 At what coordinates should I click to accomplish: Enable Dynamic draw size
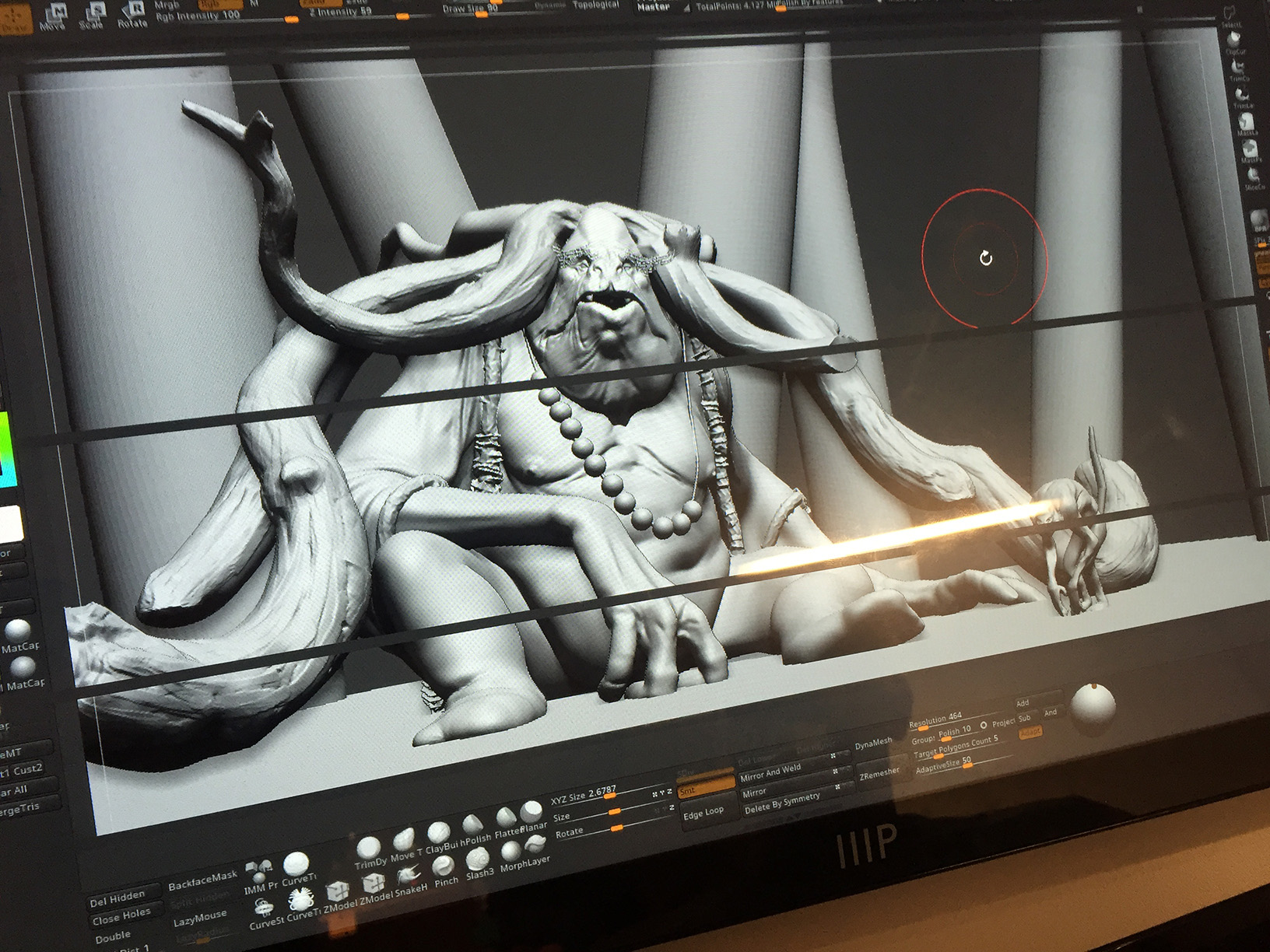[x=549, y=5]
